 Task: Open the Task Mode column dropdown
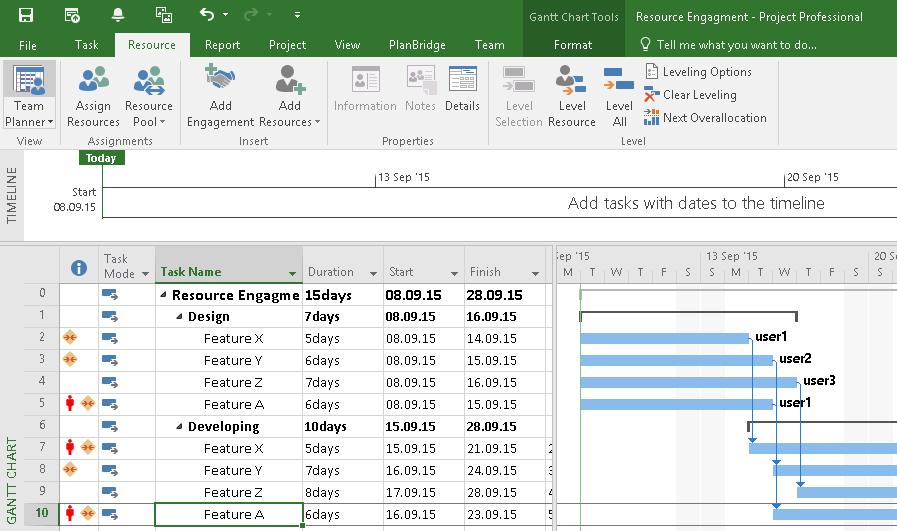[145, 274]
